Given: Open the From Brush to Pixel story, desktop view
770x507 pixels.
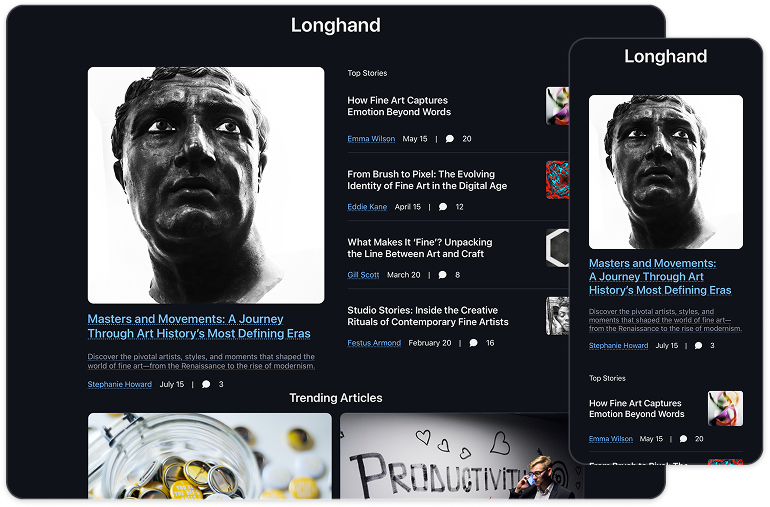Looking at the screenshot, I should [427, 180].
